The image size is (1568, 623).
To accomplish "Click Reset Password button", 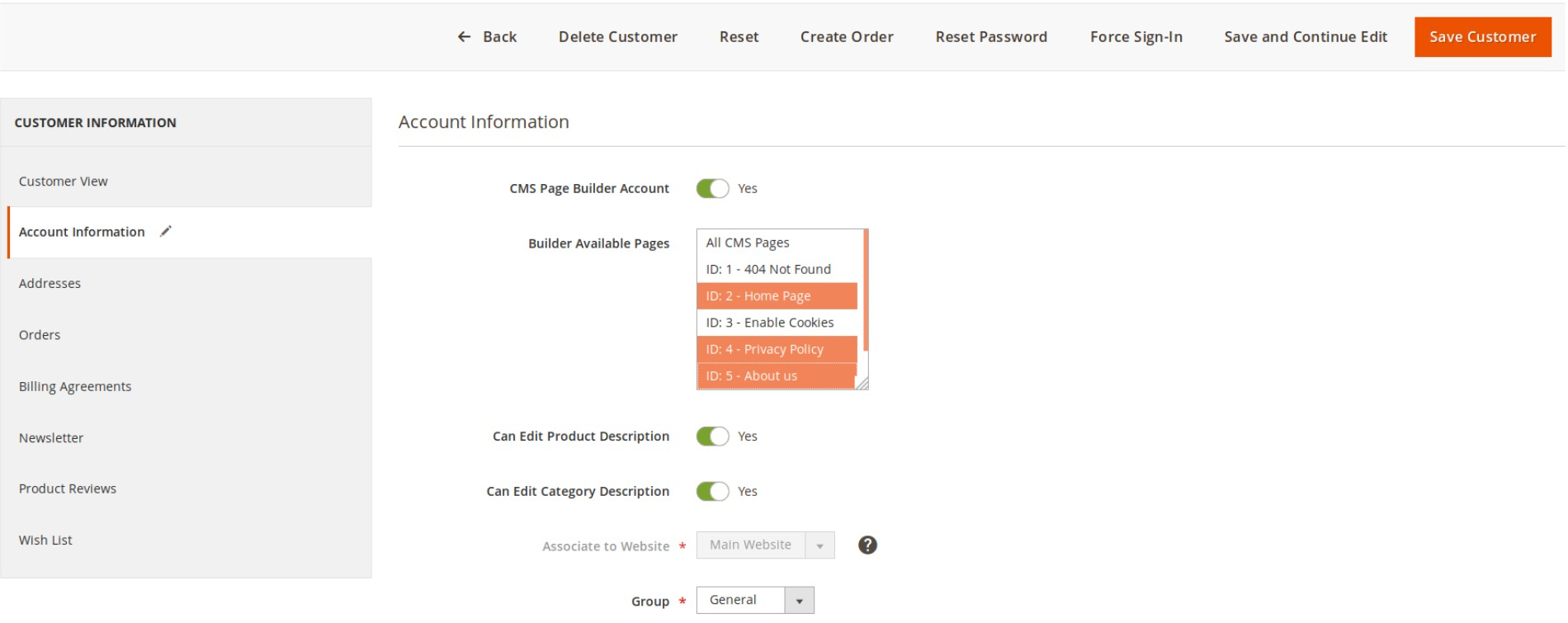I will pyautogui.click(x=991, y=37).
